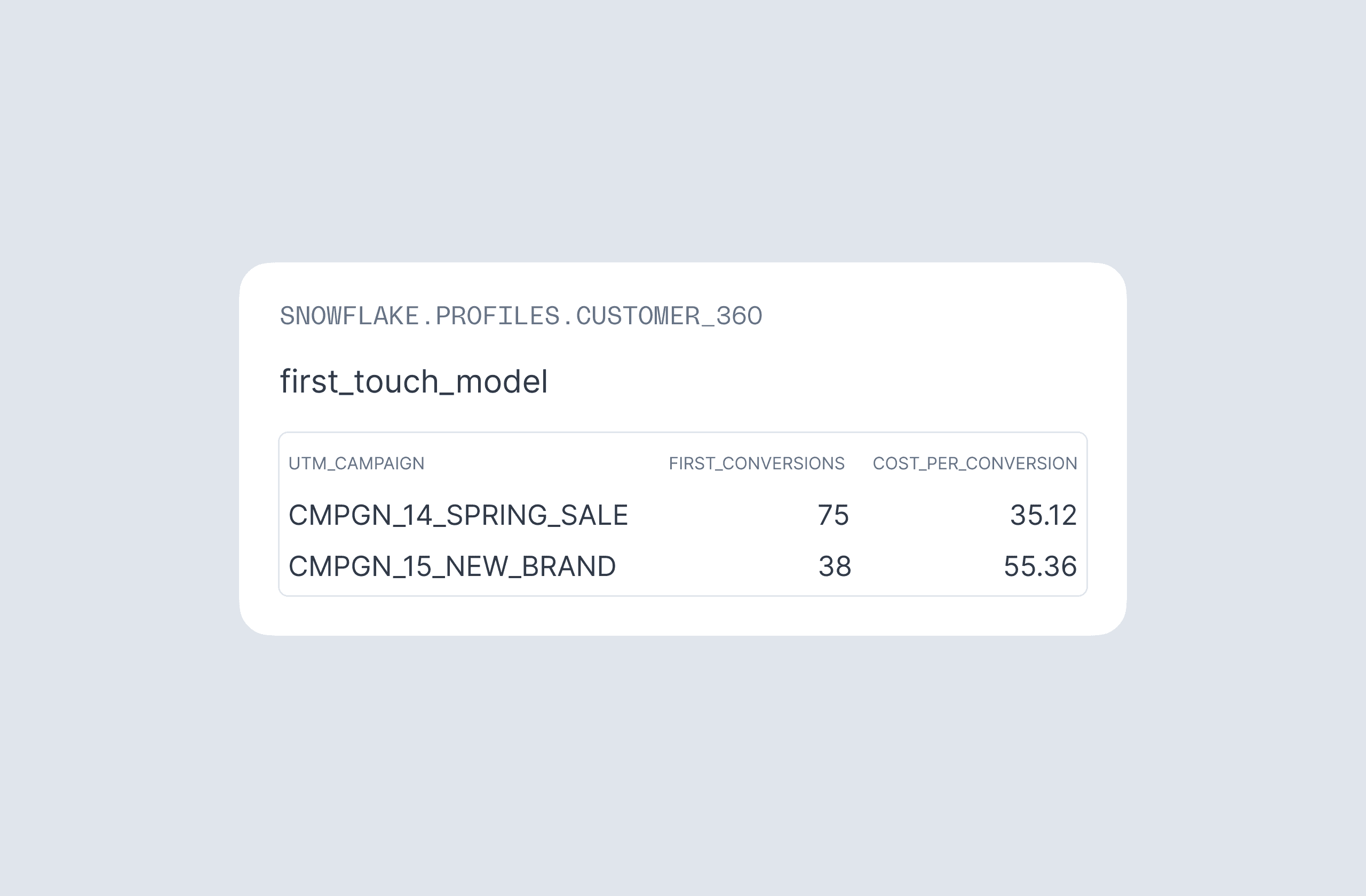Image resolution: width=1366 pixels, height=896 pixels.
Task: Click the COST_PER_CONVERSION column header
Action: click(974, 463)
